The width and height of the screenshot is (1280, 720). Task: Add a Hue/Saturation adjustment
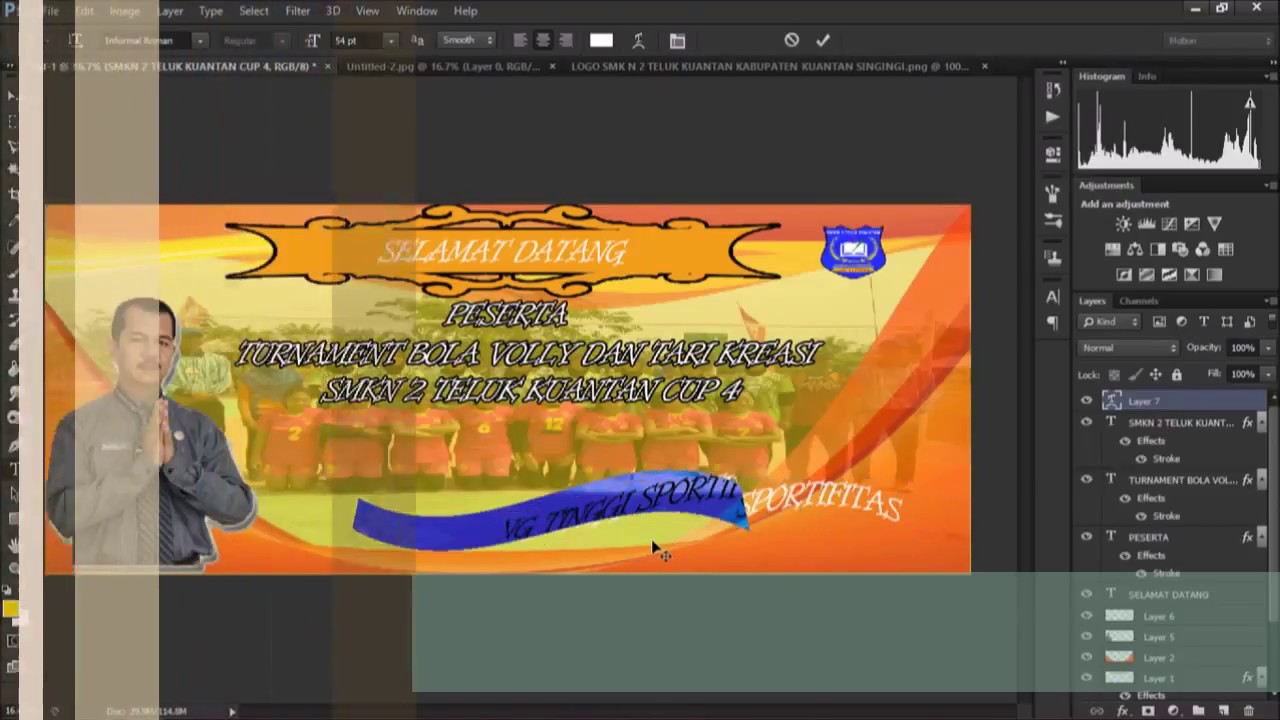click(x=1112, y=250)
